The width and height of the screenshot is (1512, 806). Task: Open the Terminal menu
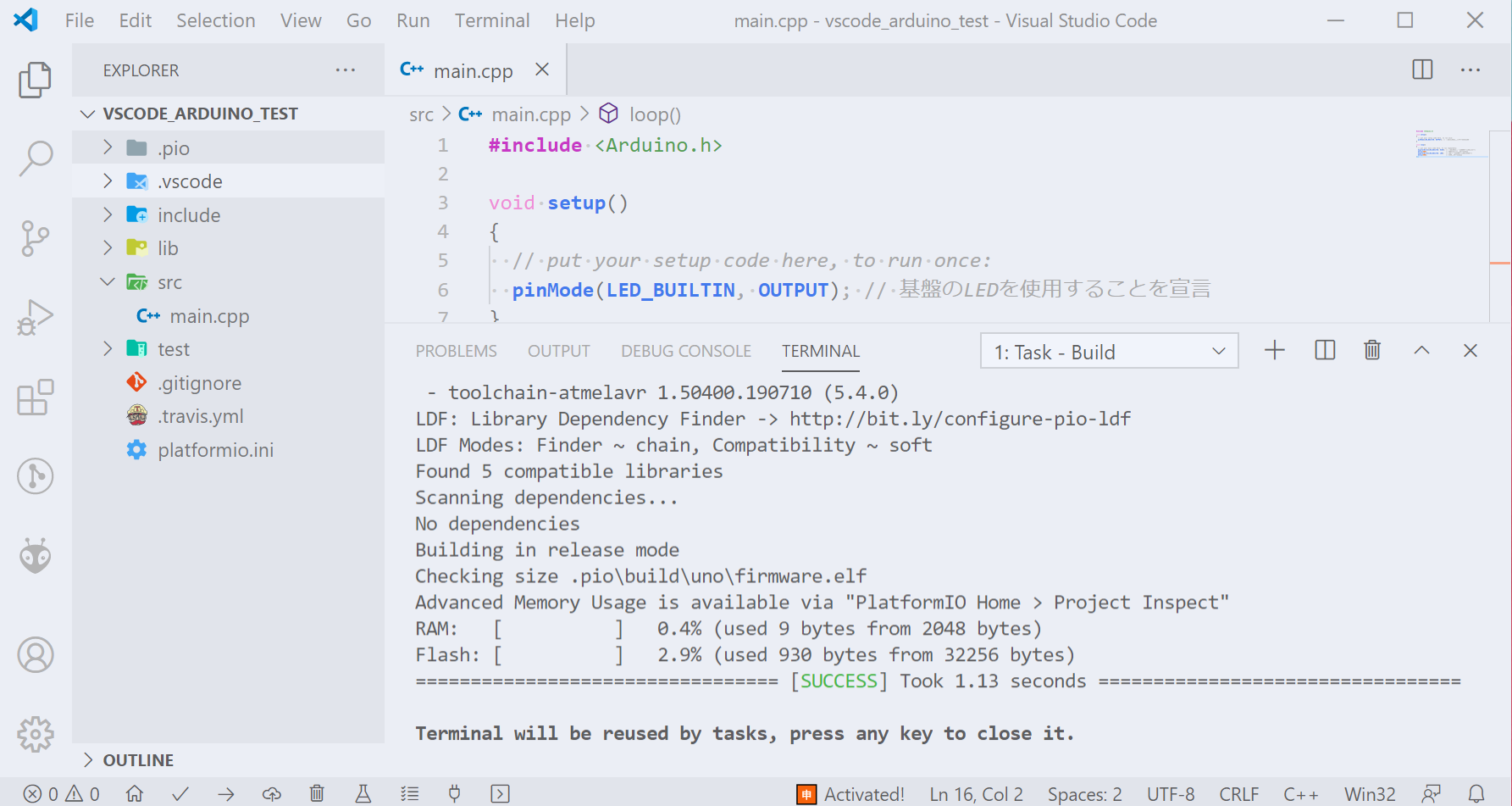[x=492, y=20]
